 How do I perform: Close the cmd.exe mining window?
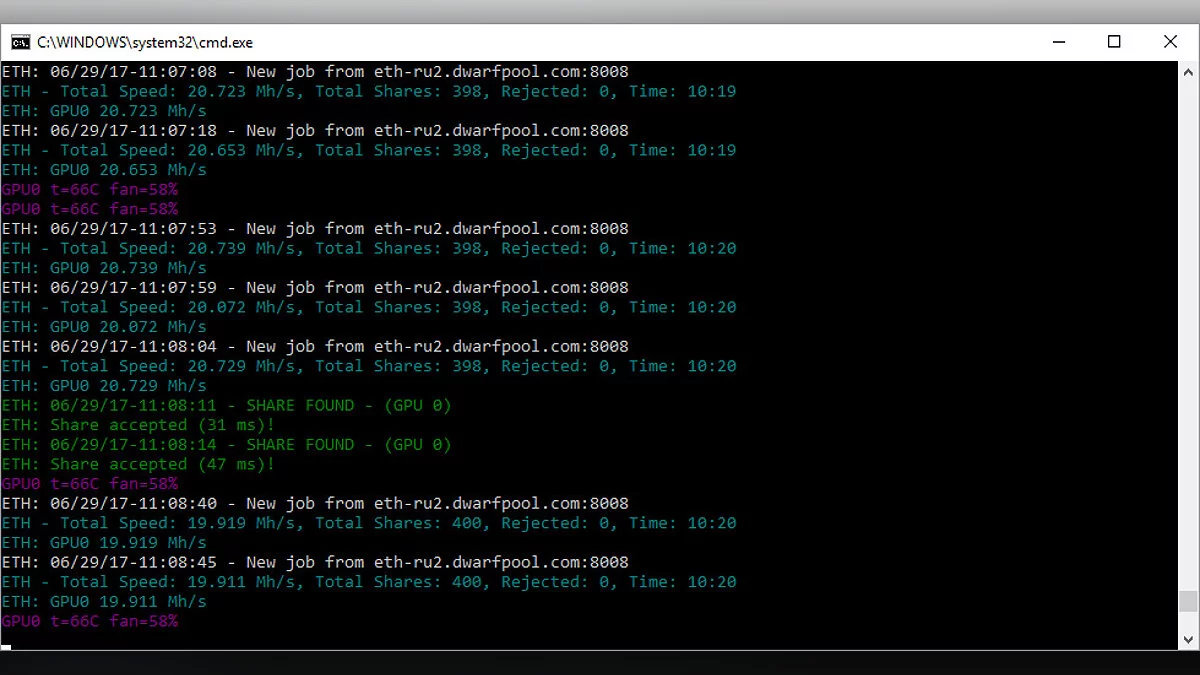pyautogui.click(x=1170, y=42)
